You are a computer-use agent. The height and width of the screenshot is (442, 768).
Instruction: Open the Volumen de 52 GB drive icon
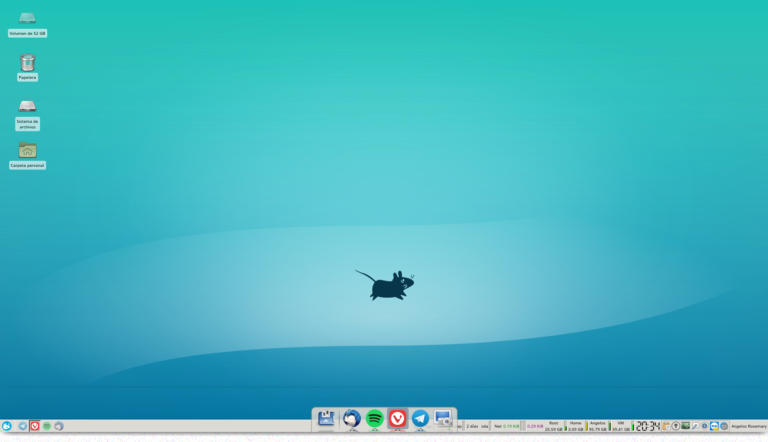[x=27, y=19]
